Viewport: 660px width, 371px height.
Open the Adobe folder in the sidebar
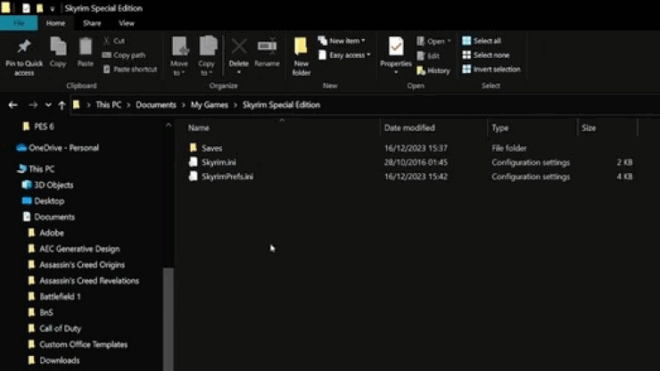coord(51,233)
